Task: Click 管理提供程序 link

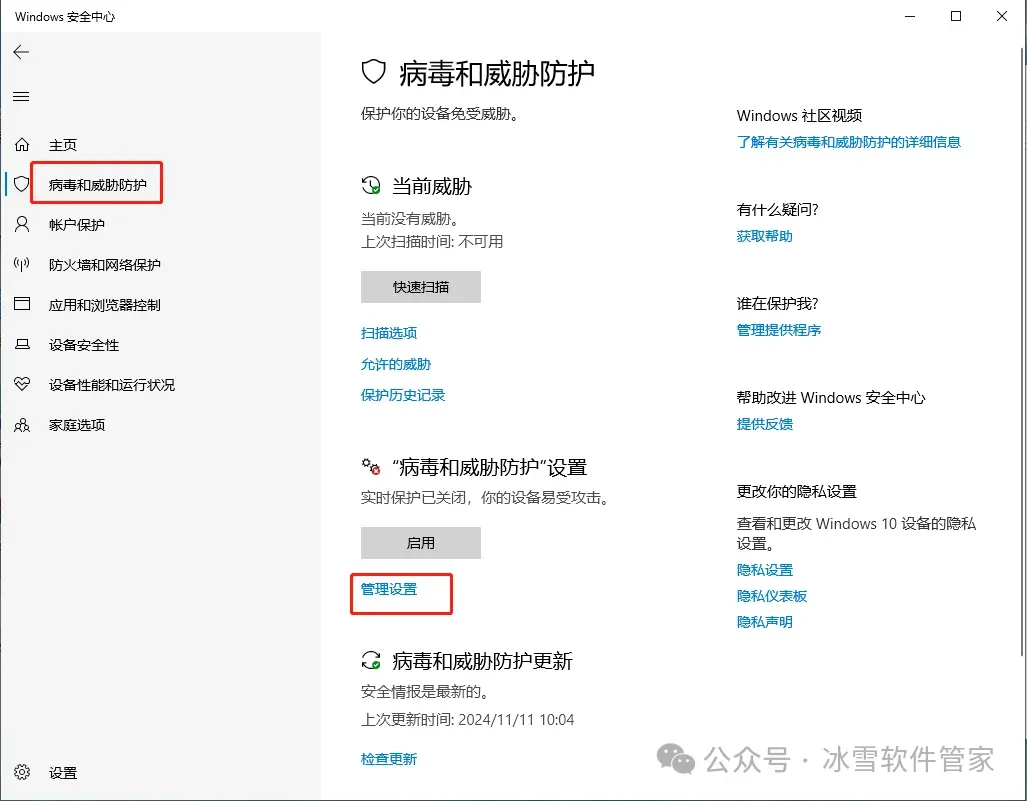Action: tap(779, 330)
